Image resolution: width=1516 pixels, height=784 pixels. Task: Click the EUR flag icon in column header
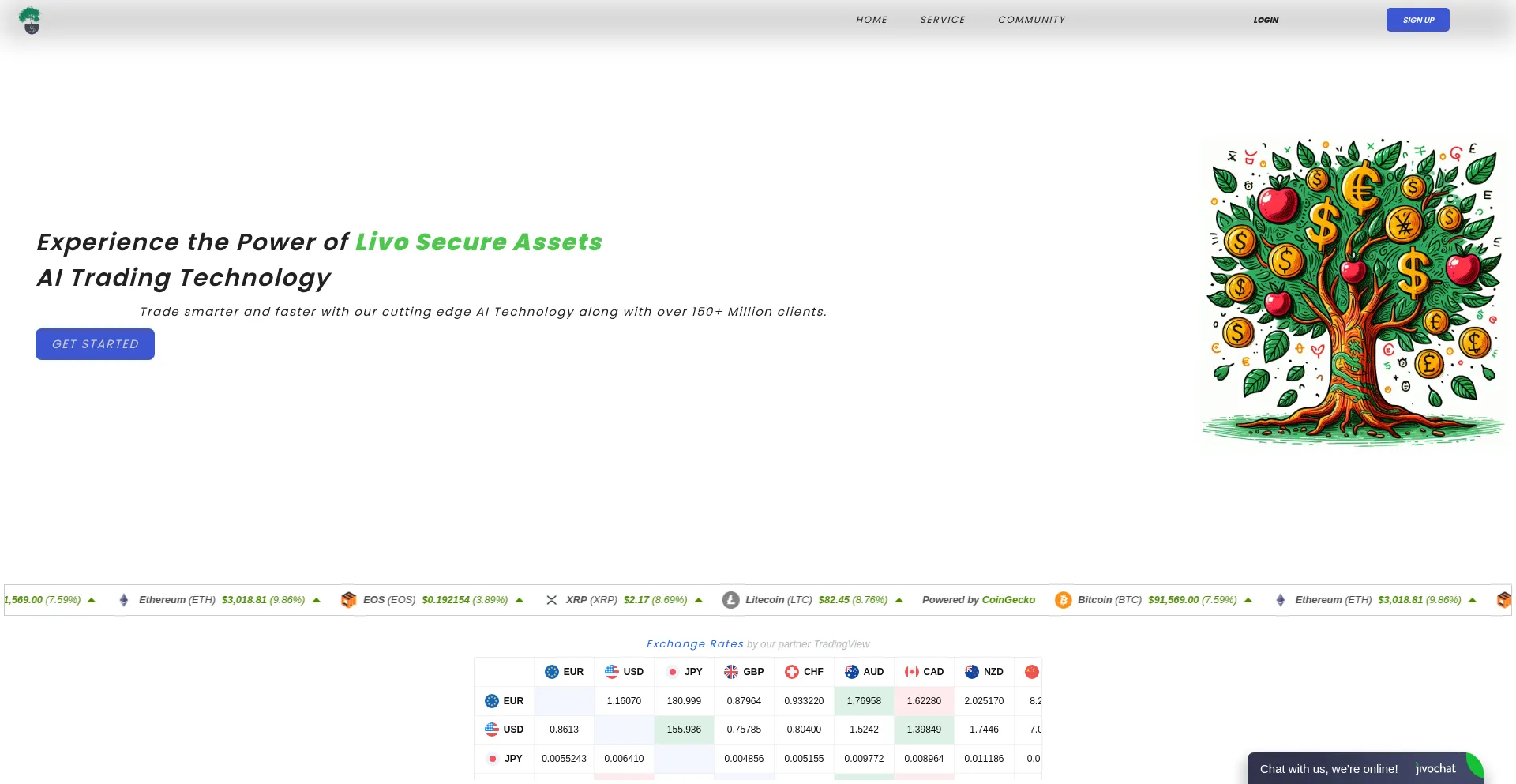point(551,672)
